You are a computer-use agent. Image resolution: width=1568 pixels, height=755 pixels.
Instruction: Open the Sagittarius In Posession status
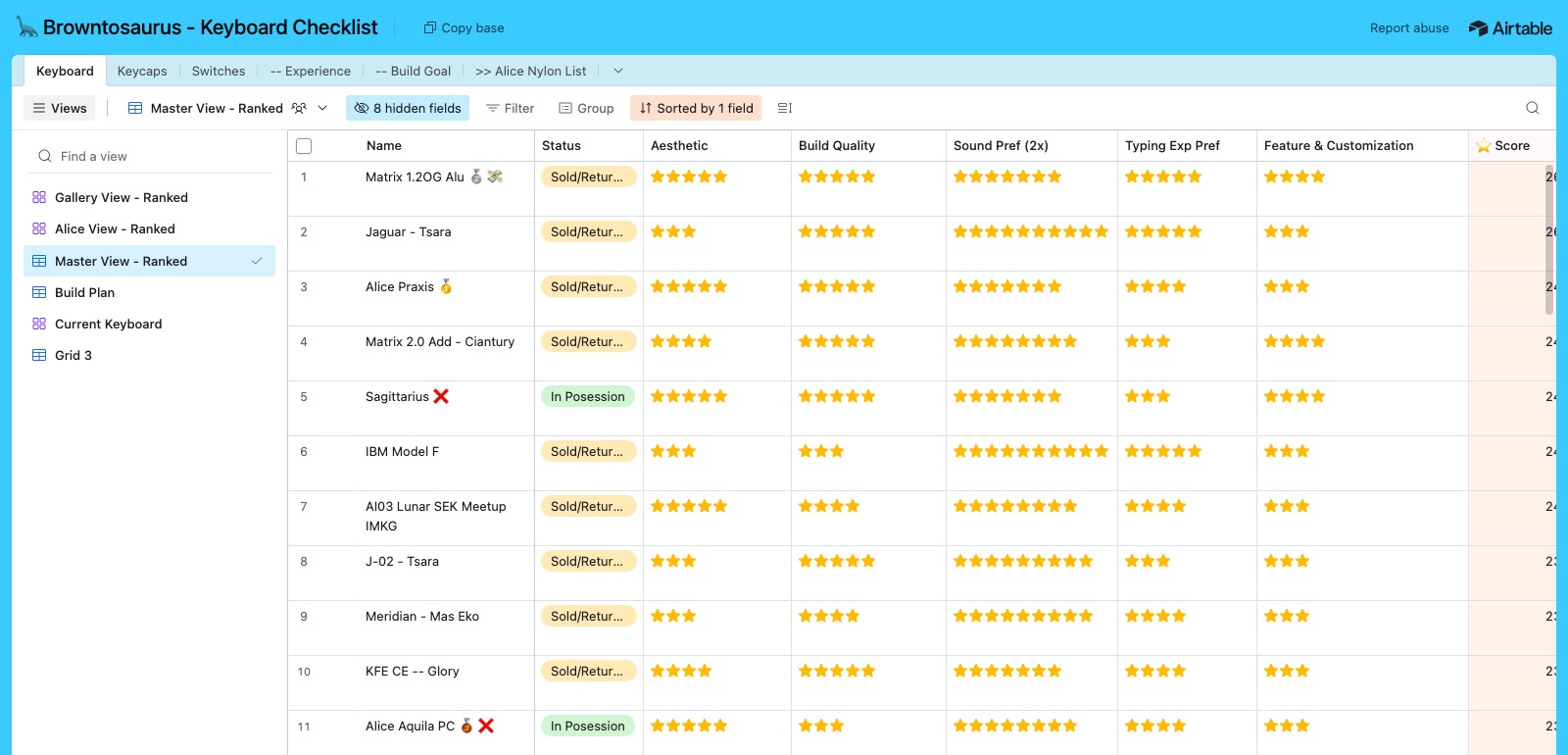[x=587, y=396]
